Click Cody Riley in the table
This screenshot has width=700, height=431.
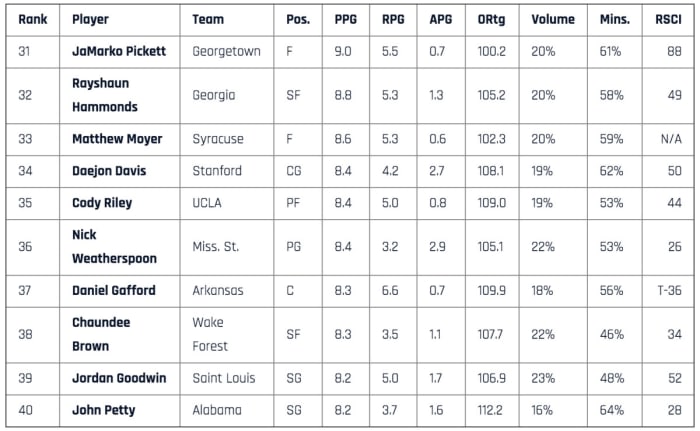tap(102, 203)
